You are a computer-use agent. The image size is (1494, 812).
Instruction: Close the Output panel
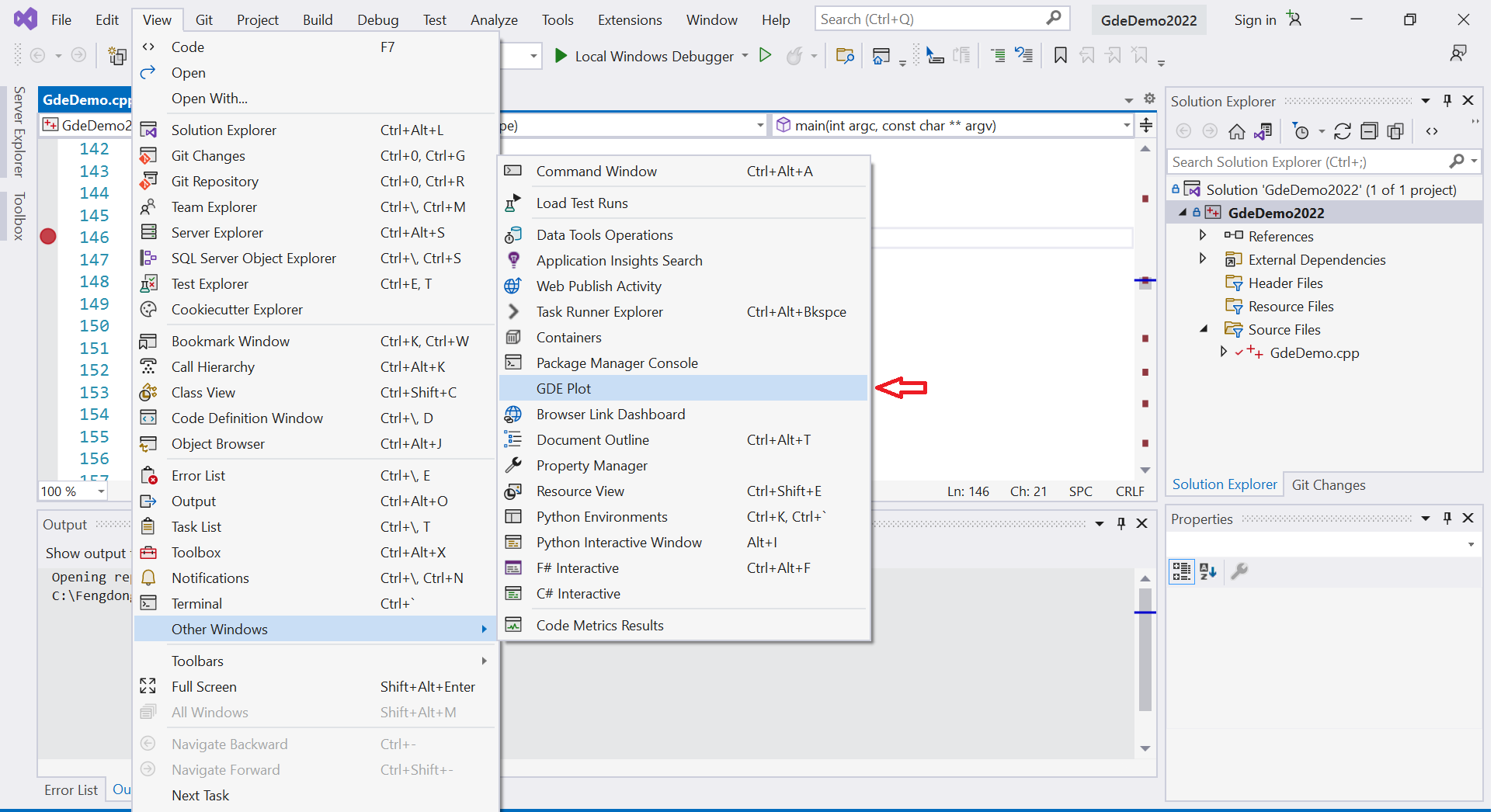click(x=1142, y=523)
